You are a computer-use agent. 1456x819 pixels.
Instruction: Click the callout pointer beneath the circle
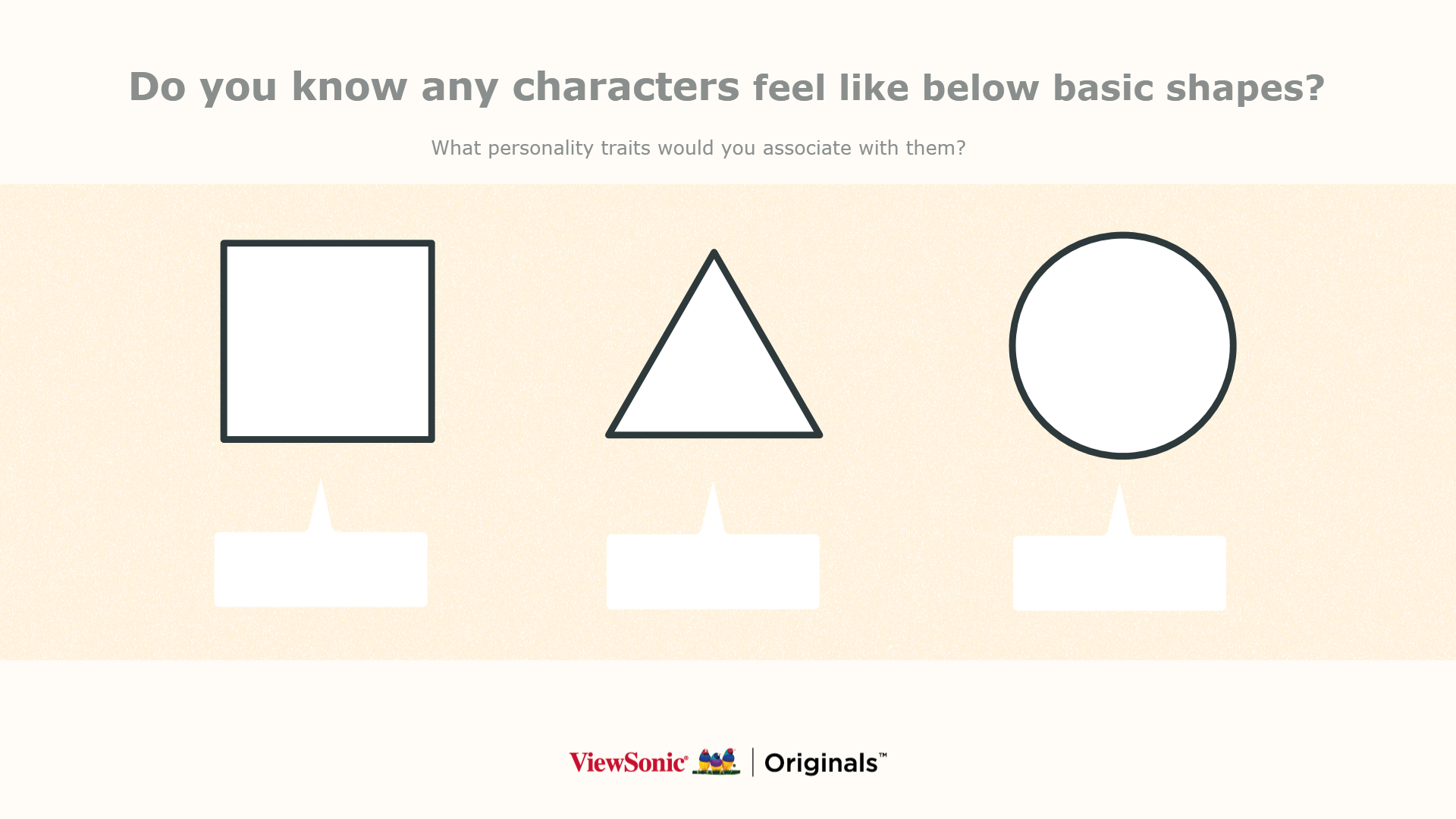[1119, 511]
